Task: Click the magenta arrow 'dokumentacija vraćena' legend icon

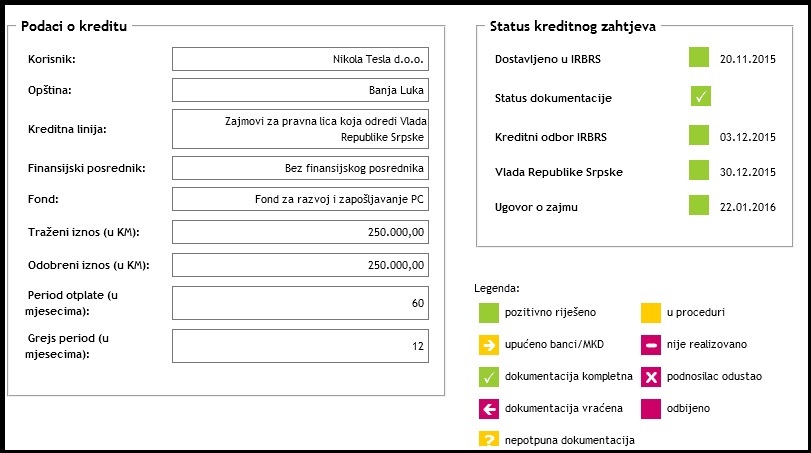Action: 489,409
